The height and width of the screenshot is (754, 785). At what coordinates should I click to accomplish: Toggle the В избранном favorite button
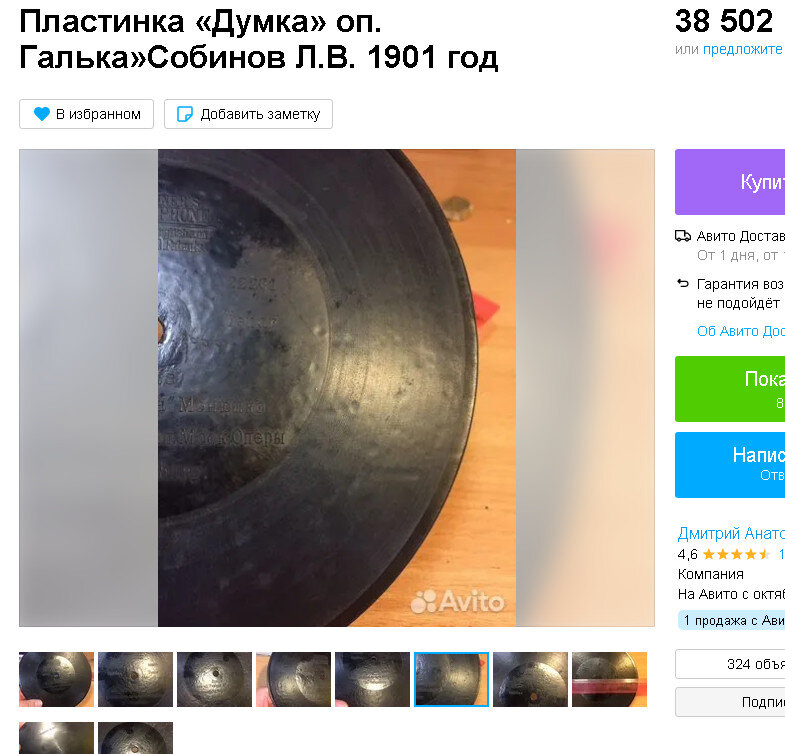(x=87, y=114)
